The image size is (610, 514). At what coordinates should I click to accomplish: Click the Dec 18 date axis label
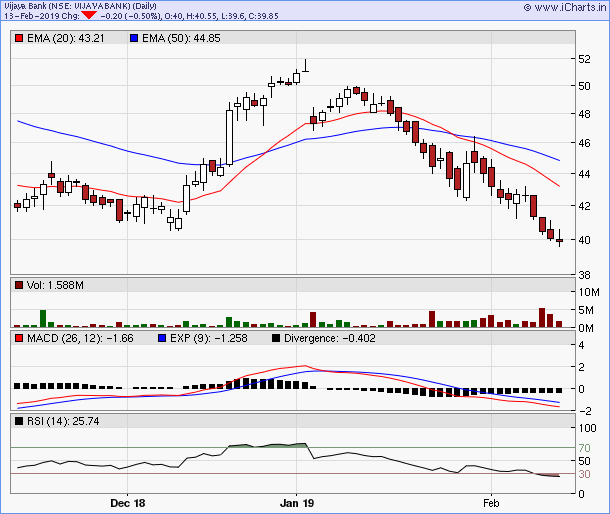128,503
